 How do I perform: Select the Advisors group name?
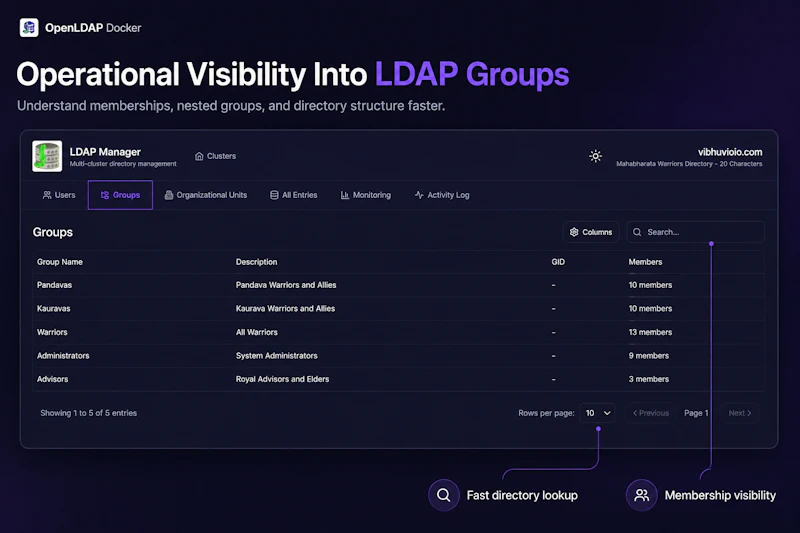tap(52, 379)
